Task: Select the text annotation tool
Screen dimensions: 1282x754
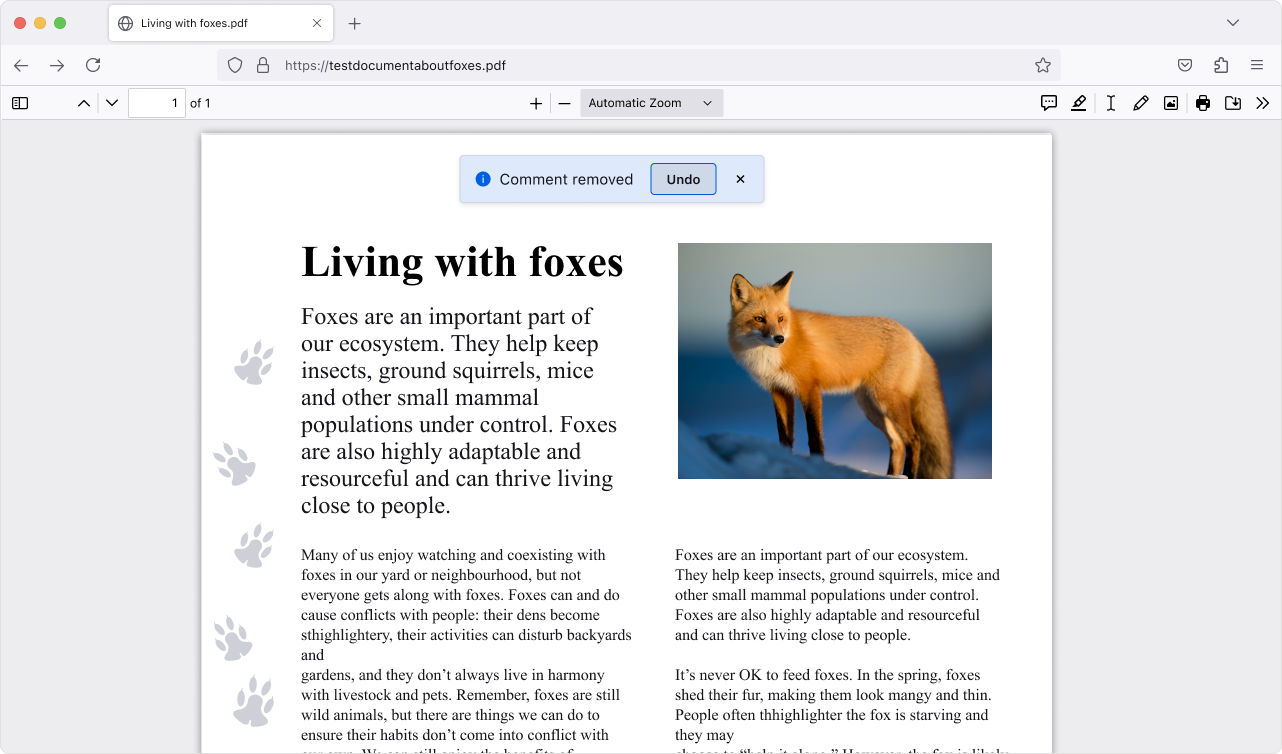Action: coord(1110,103)
